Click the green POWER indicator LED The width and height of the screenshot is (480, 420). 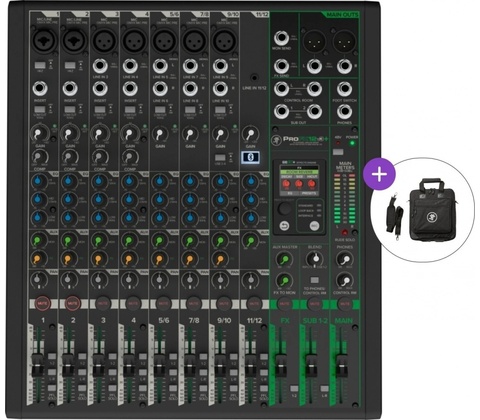click(352, 143)
